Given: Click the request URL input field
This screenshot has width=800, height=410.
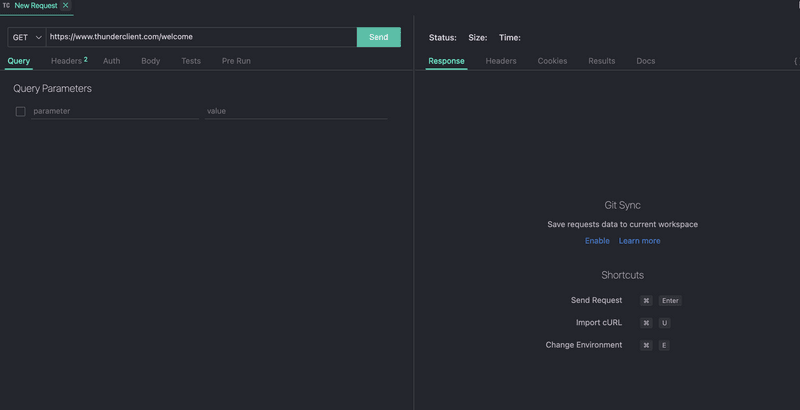Looking at the screenshot, I should 202,37.
